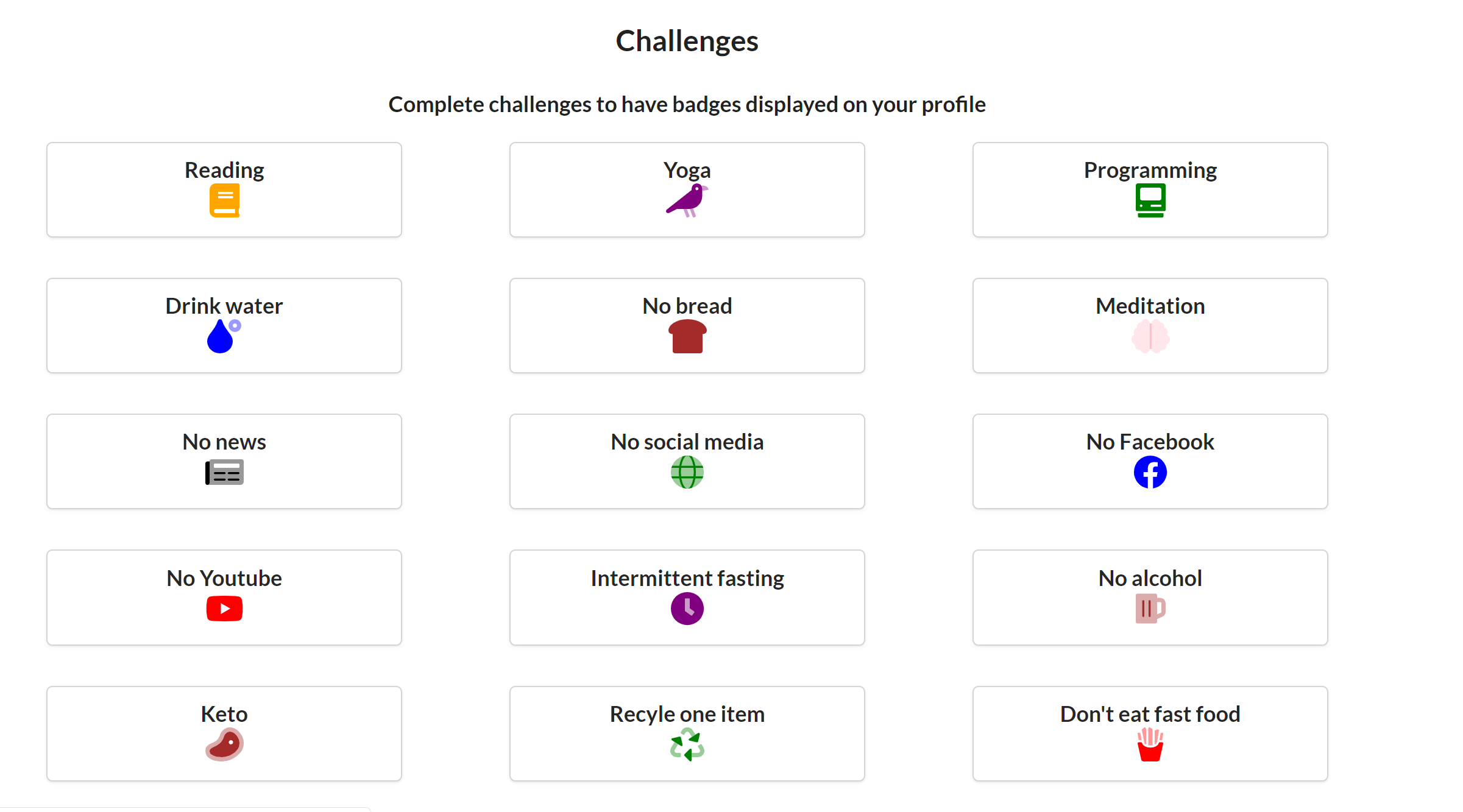
Task: Click the green globe icon
Action: (x=687, y=472)
